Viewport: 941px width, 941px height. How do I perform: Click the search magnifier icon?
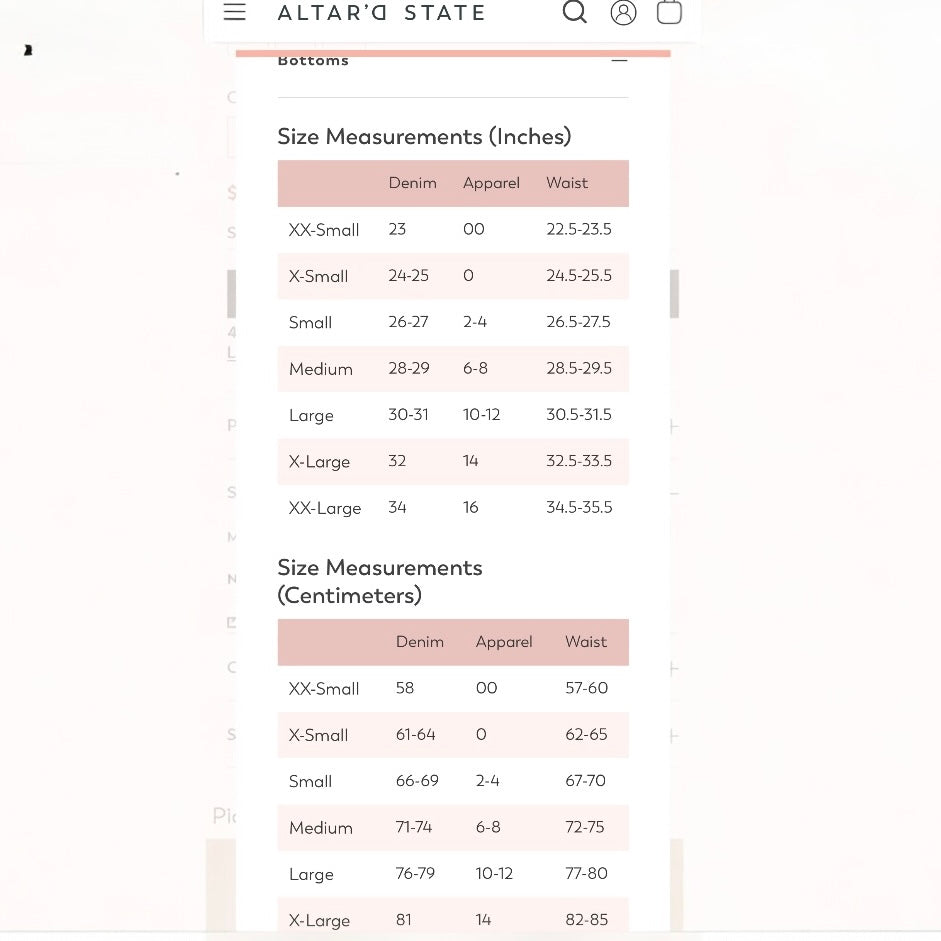[574, 12]
